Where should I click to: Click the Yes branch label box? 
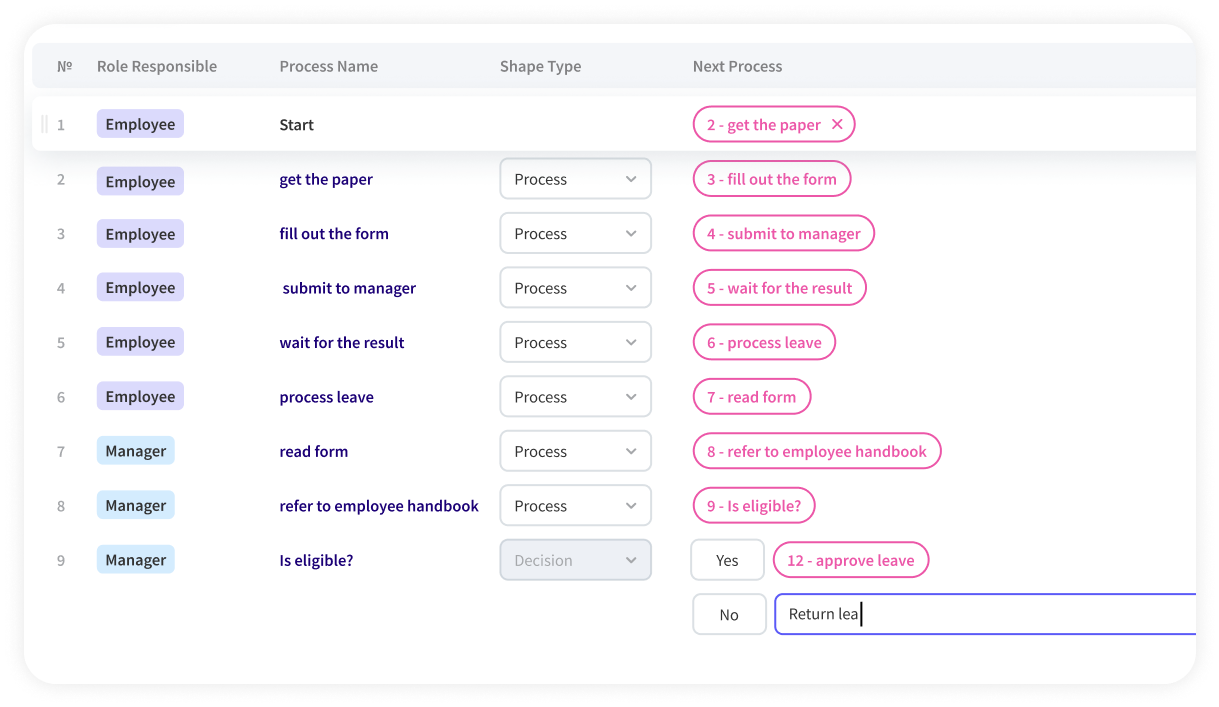click(x=727, y=561)
